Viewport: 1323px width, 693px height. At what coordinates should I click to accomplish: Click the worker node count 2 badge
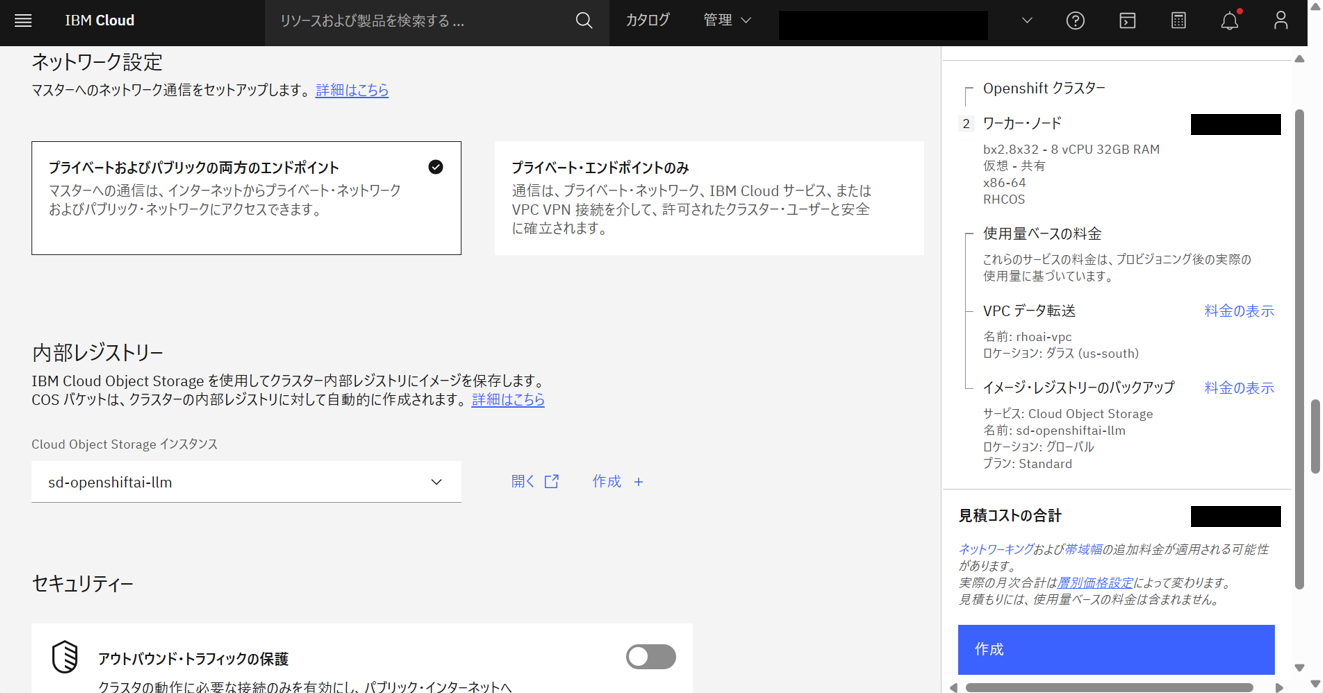[x=966, y=124]
